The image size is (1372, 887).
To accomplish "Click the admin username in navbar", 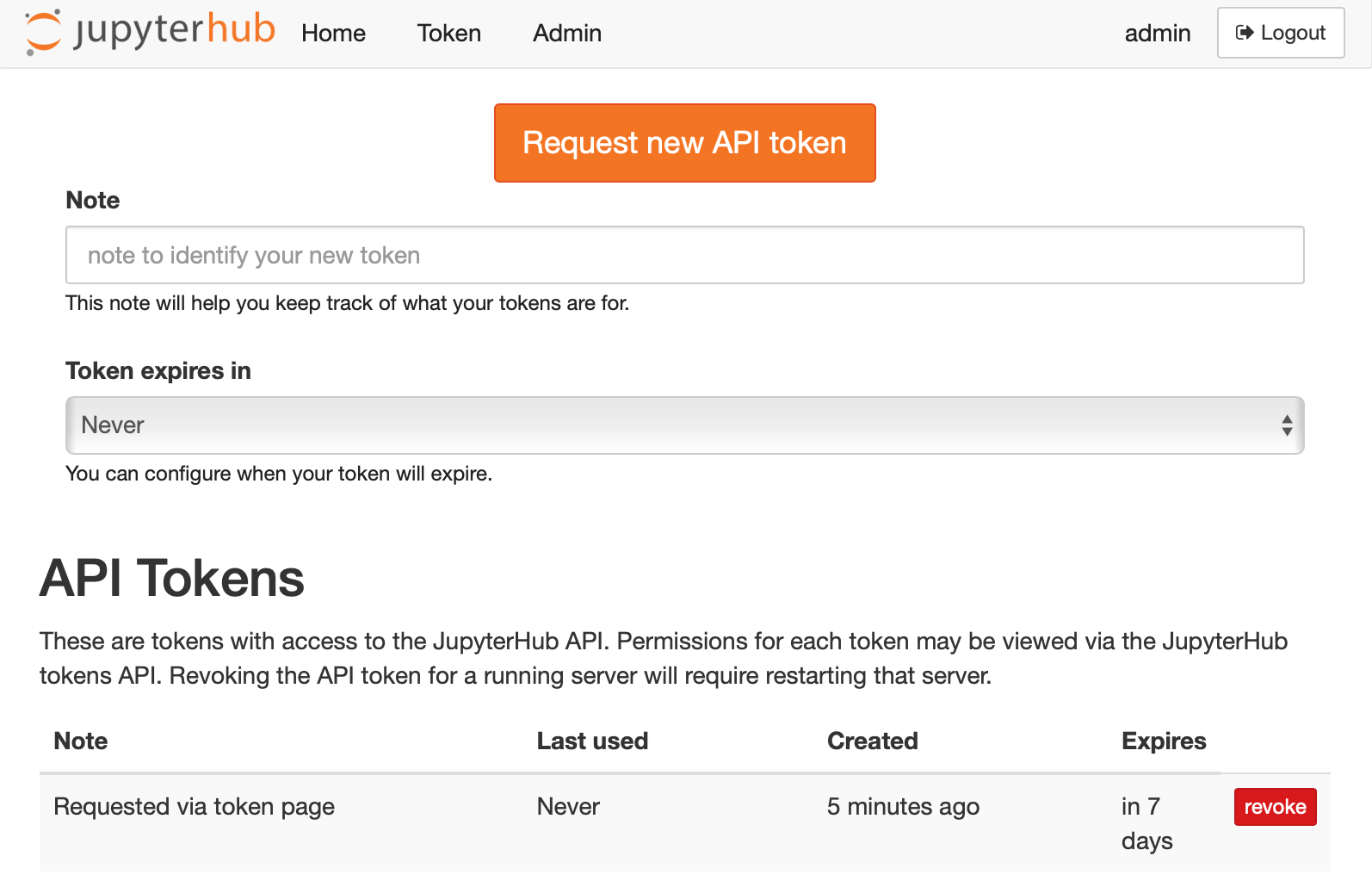I will point(1157,34).
